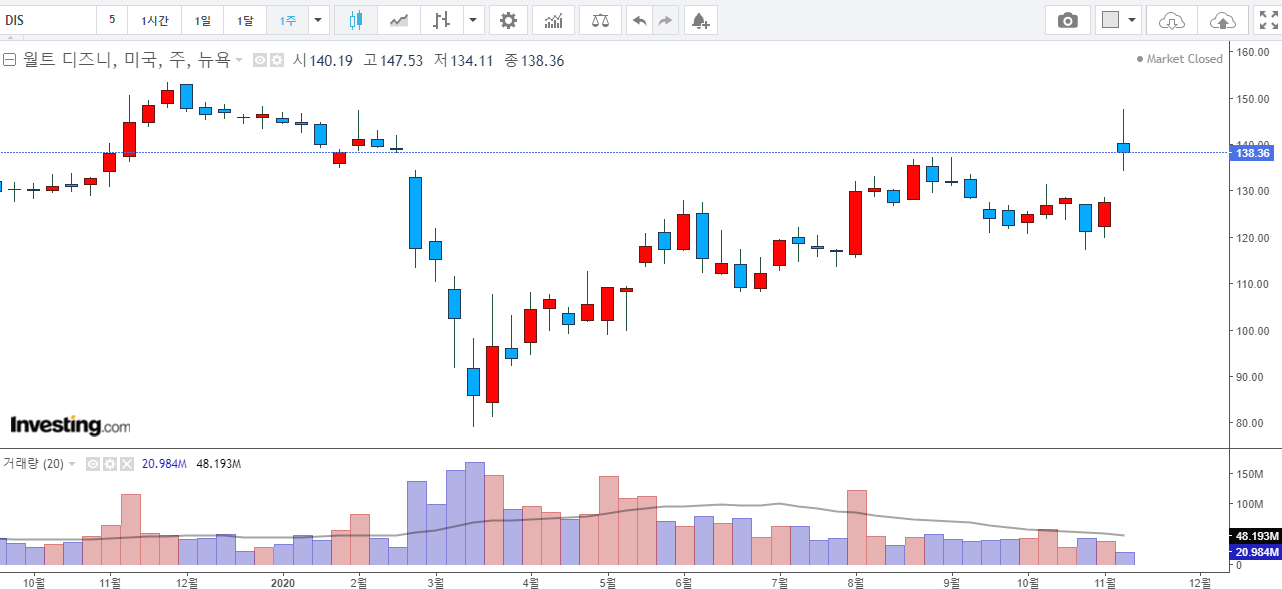Redo chart action

(666, 20)
